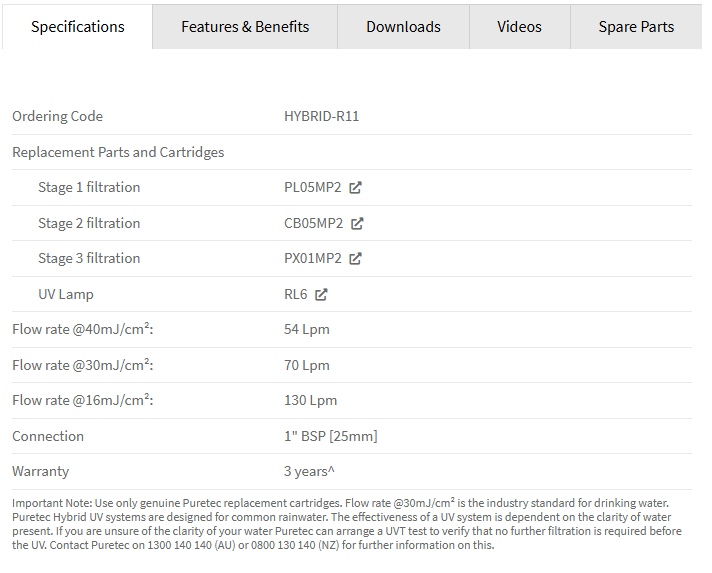Viewport: 712px width, 573px height.
Task: Click the Replacement Parts and Cartridges heading
Action: point(118,152)
